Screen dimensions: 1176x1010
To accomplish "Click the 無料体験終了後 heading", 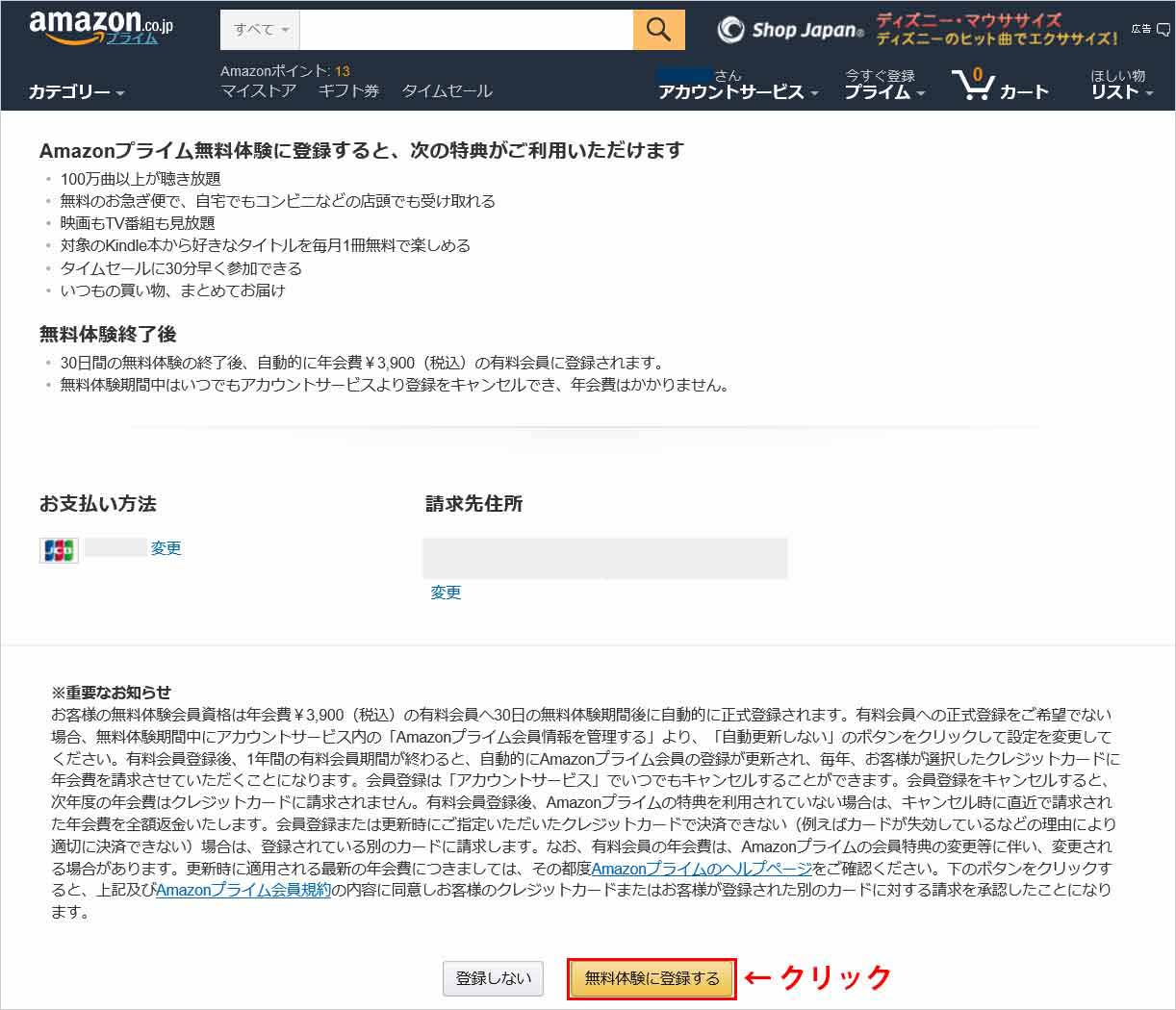I will [x=108, y=335].
